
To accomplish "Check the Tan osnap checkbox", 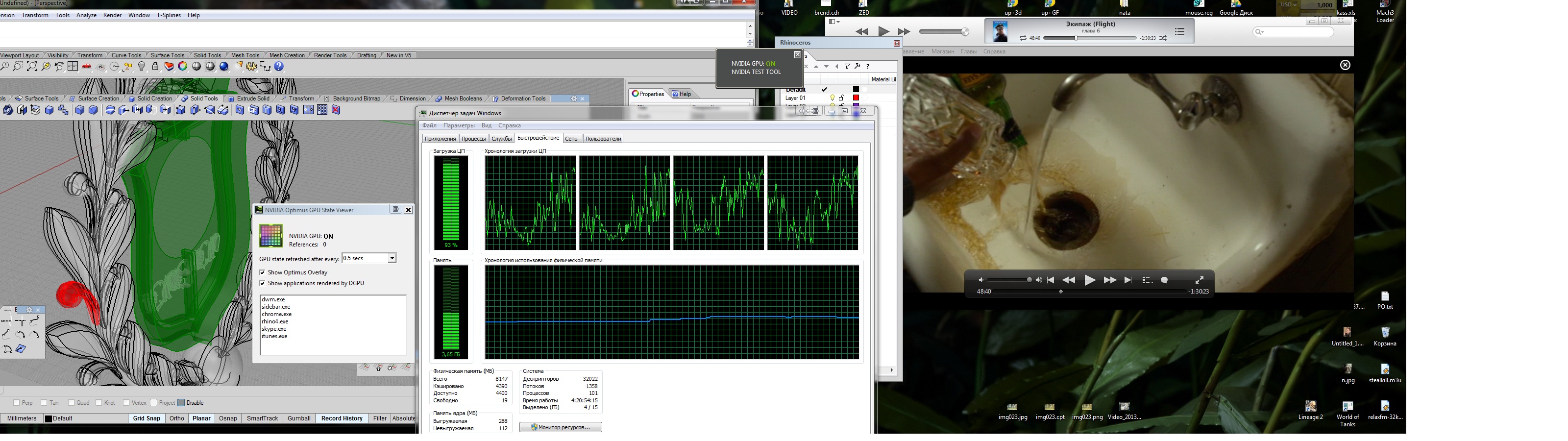I will (44, 403).
